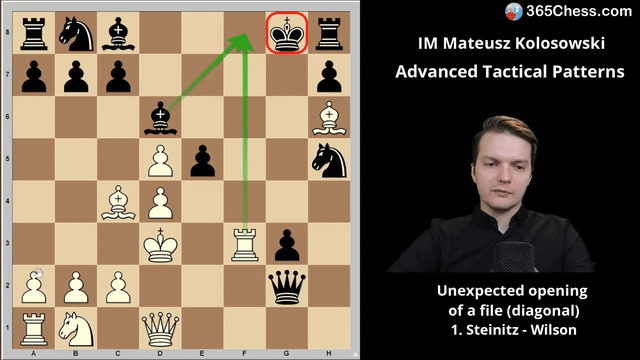Select the black knight on b8
640x360 pixels.
pyautogui.click(x=76, y=34)
